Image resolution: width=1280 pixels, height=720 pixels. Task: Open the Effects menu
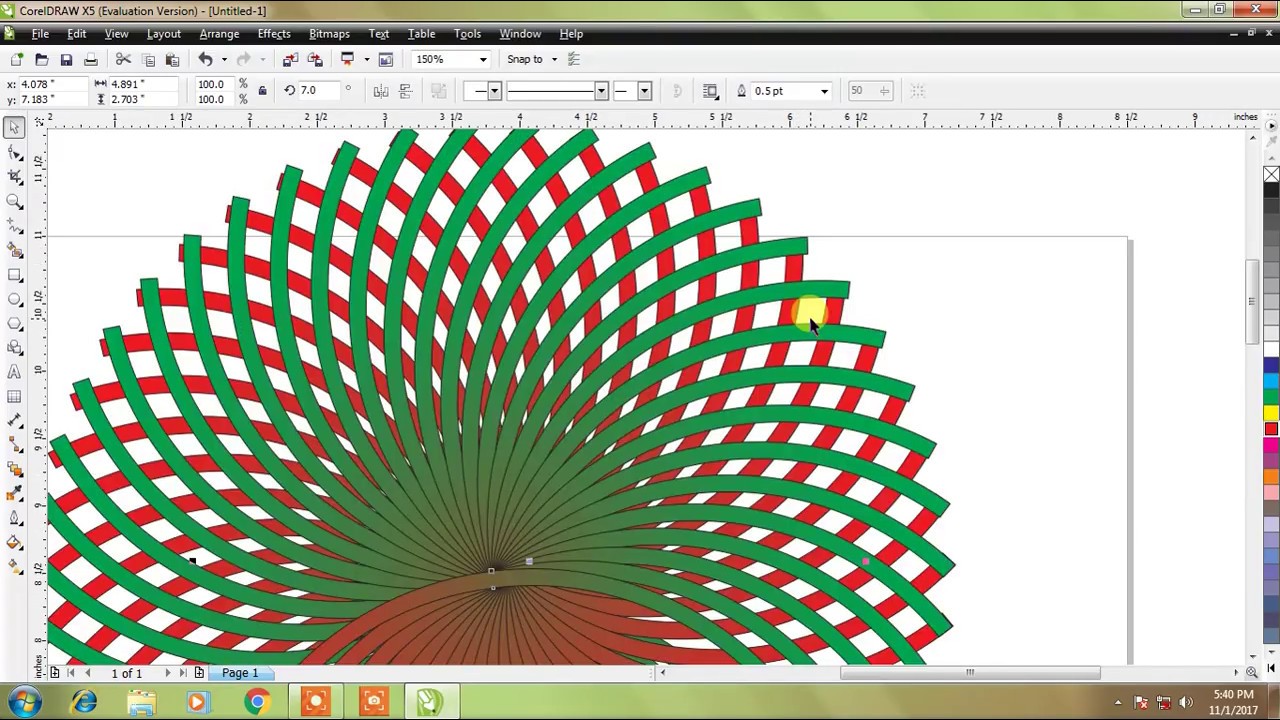(x=274, y=34)
